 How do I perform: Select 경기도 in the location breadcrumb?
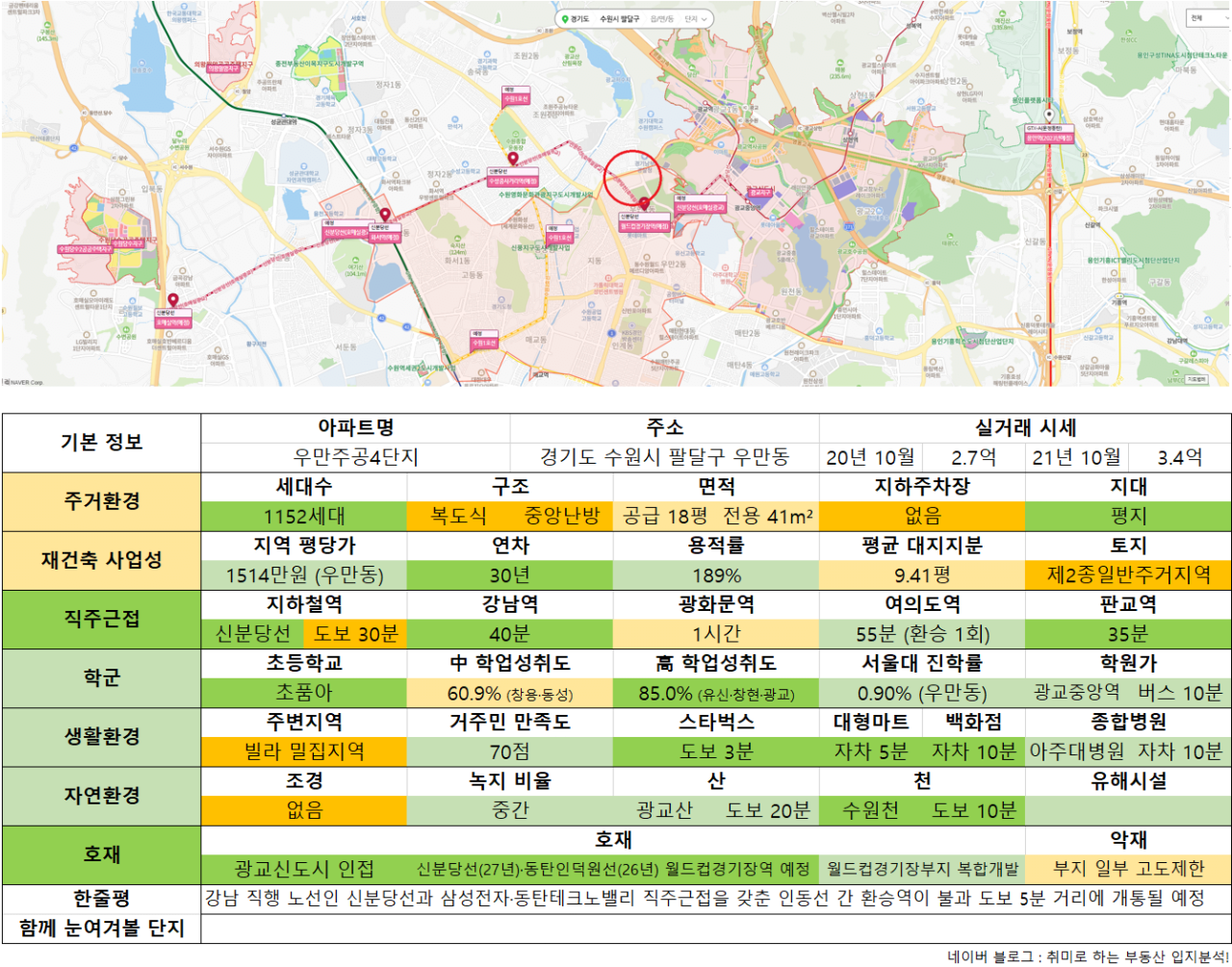click(579, 19)
